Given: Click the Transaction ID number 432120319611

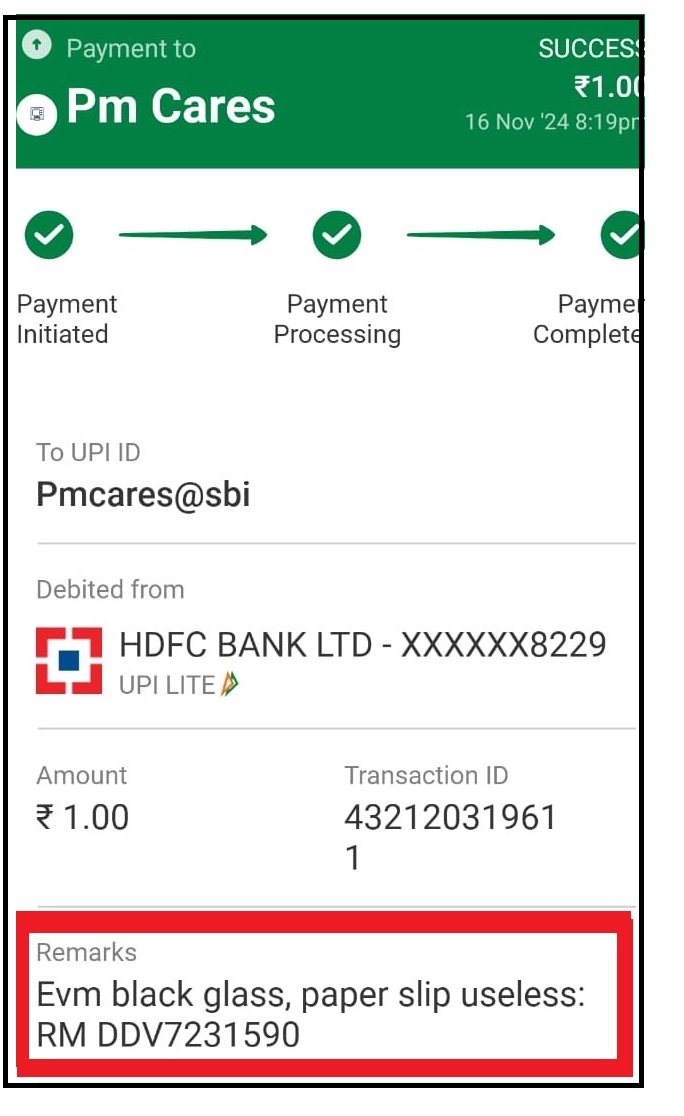Looking at the screenshot, I should pyautogui.click(x=450, y=836).
